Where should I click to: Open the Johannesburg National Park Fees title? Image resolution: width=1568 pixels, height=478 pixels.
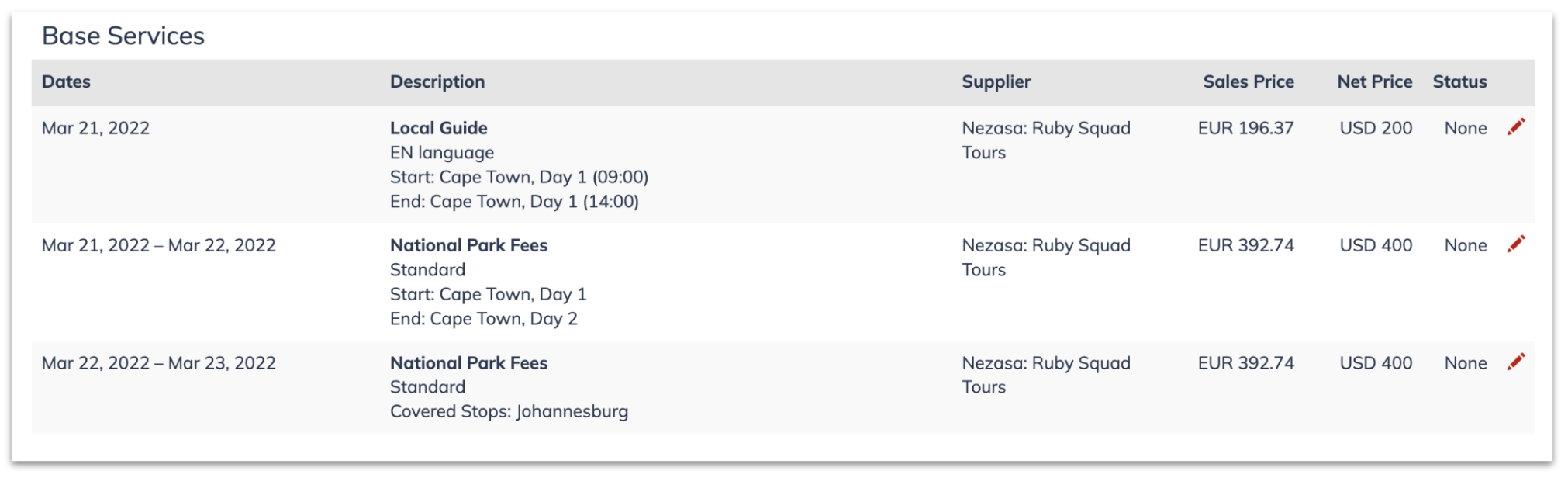[x=469, y=363]
